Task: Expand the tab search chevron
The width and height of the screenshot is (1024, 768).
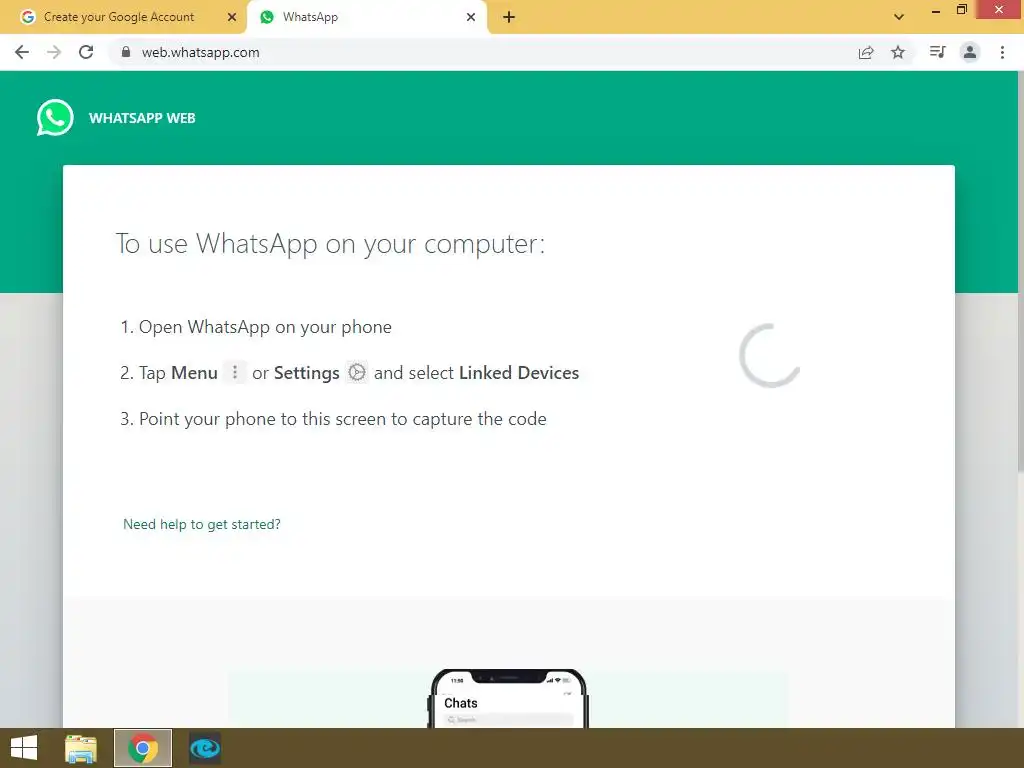Action: pyautogui.click(x=899, y=17)
